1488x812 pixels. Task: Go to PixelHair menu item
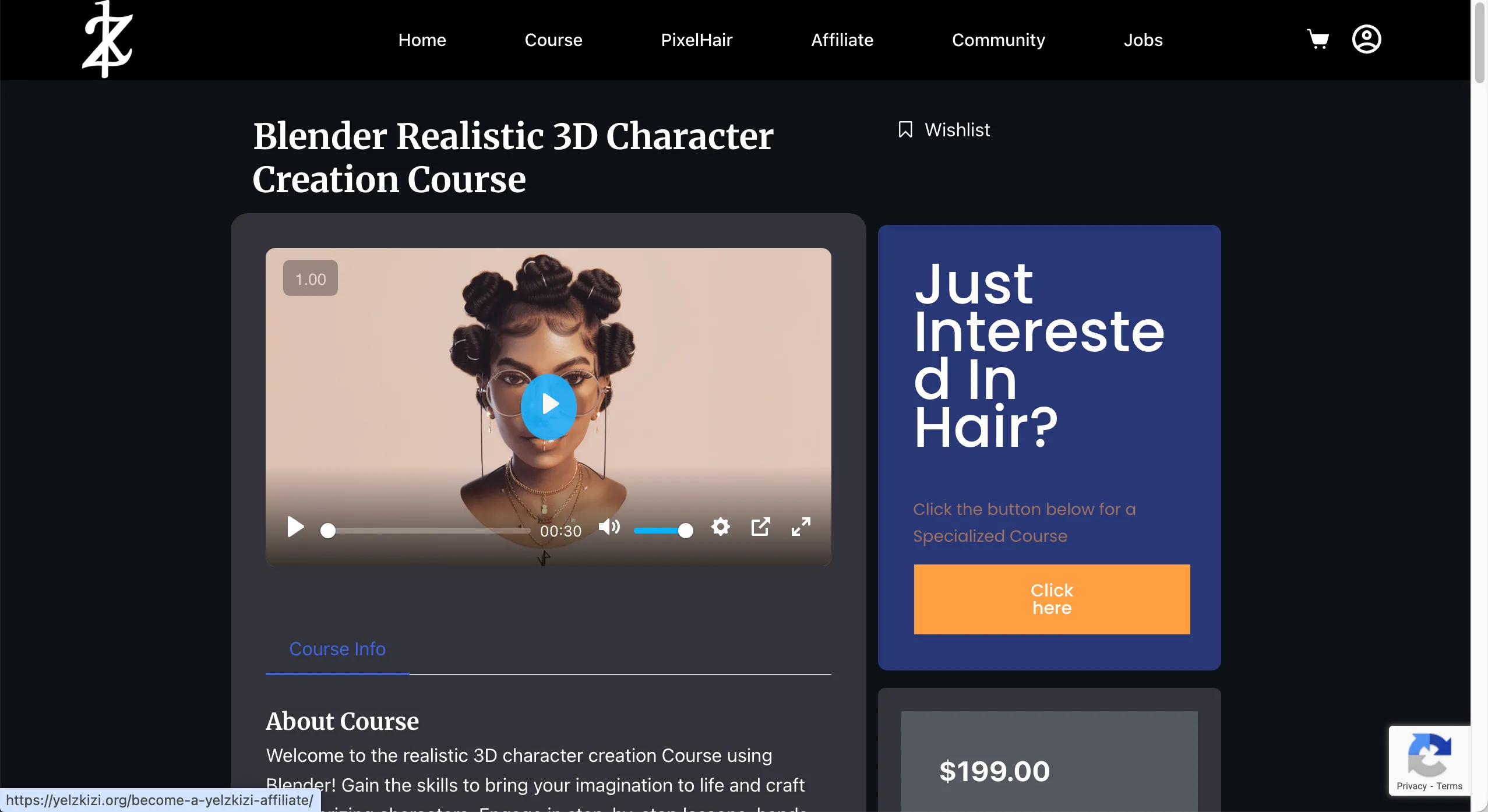tap(697, 40)
